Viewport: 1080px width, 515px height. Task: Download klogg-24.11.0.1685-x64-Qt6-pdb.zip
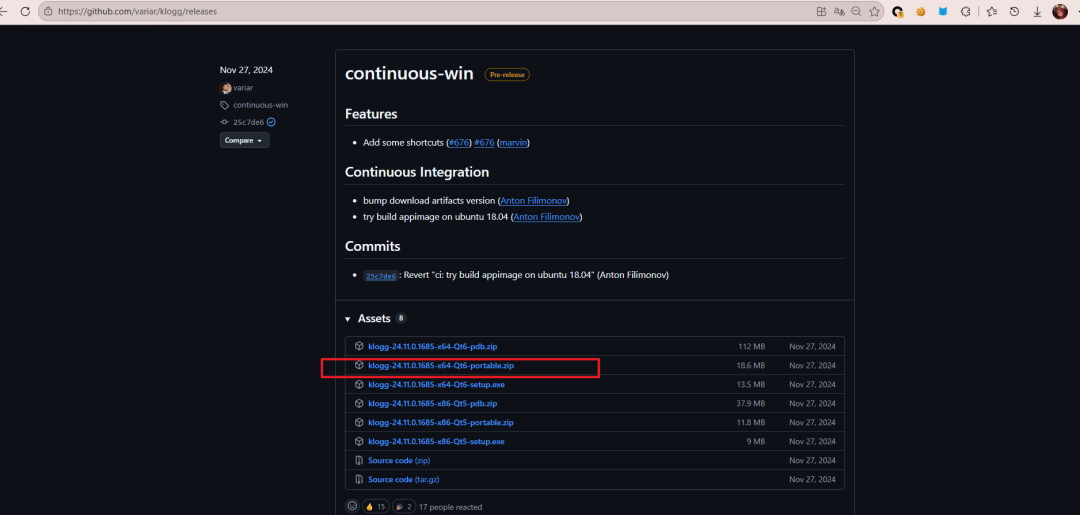[433, 346]
